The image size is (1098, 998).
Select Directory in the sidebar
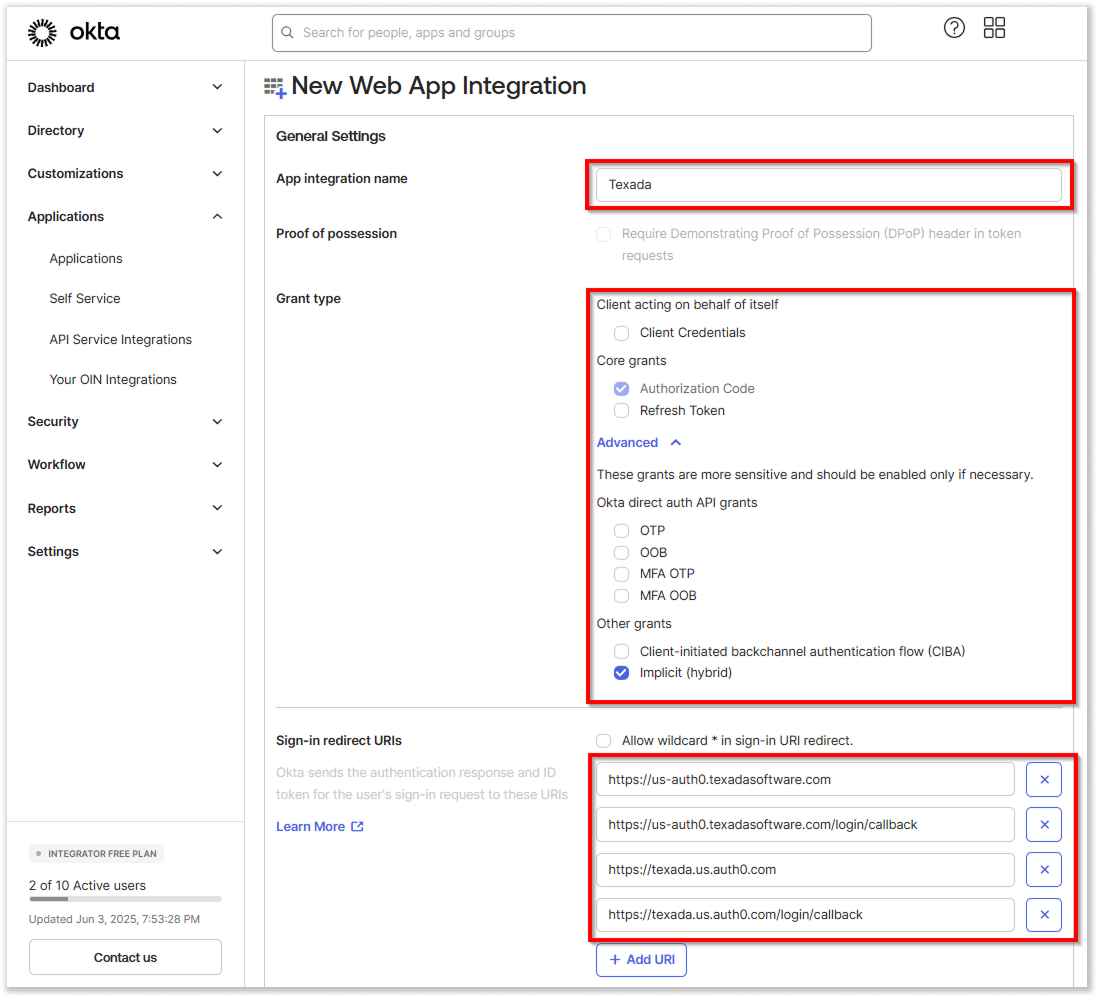click(x=56, y=130)
